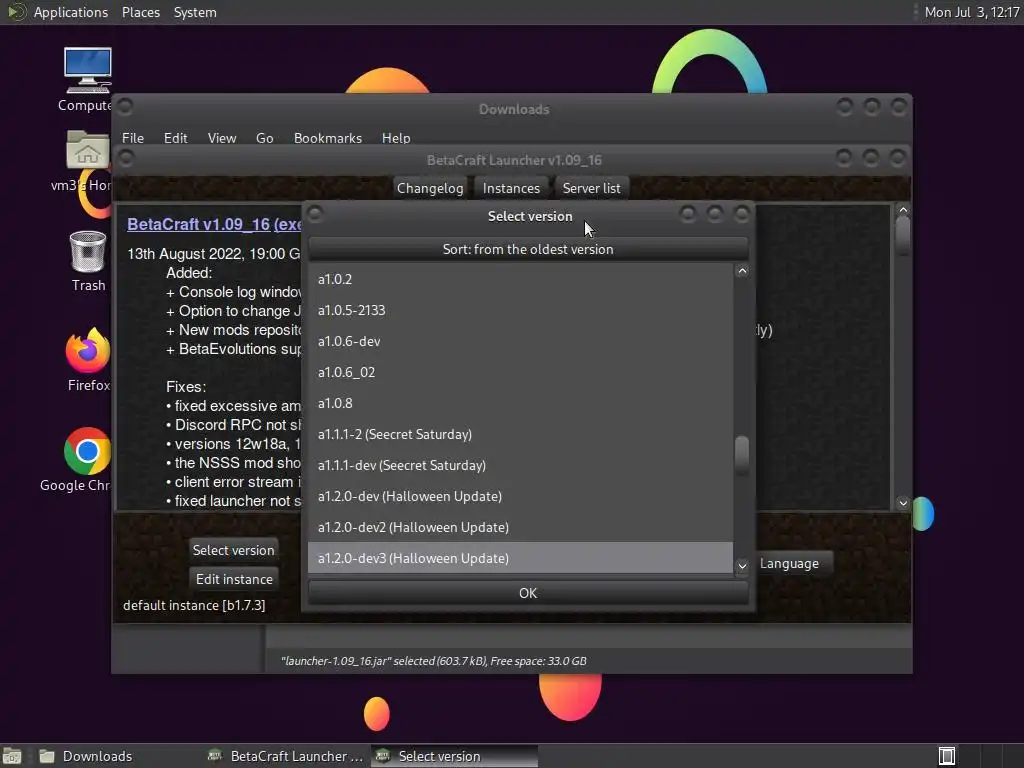Click the Select version dialog window-menu button
Viewport: 1024px width, 768px height.
(315, 214)
